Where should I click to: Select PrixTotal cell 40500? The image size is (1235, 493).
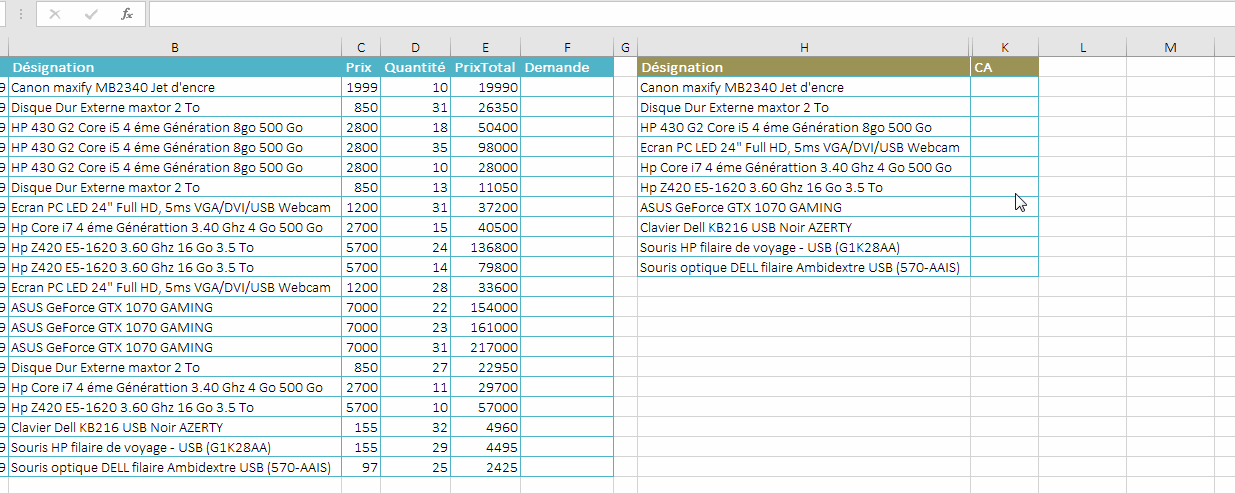click(485, 227)
